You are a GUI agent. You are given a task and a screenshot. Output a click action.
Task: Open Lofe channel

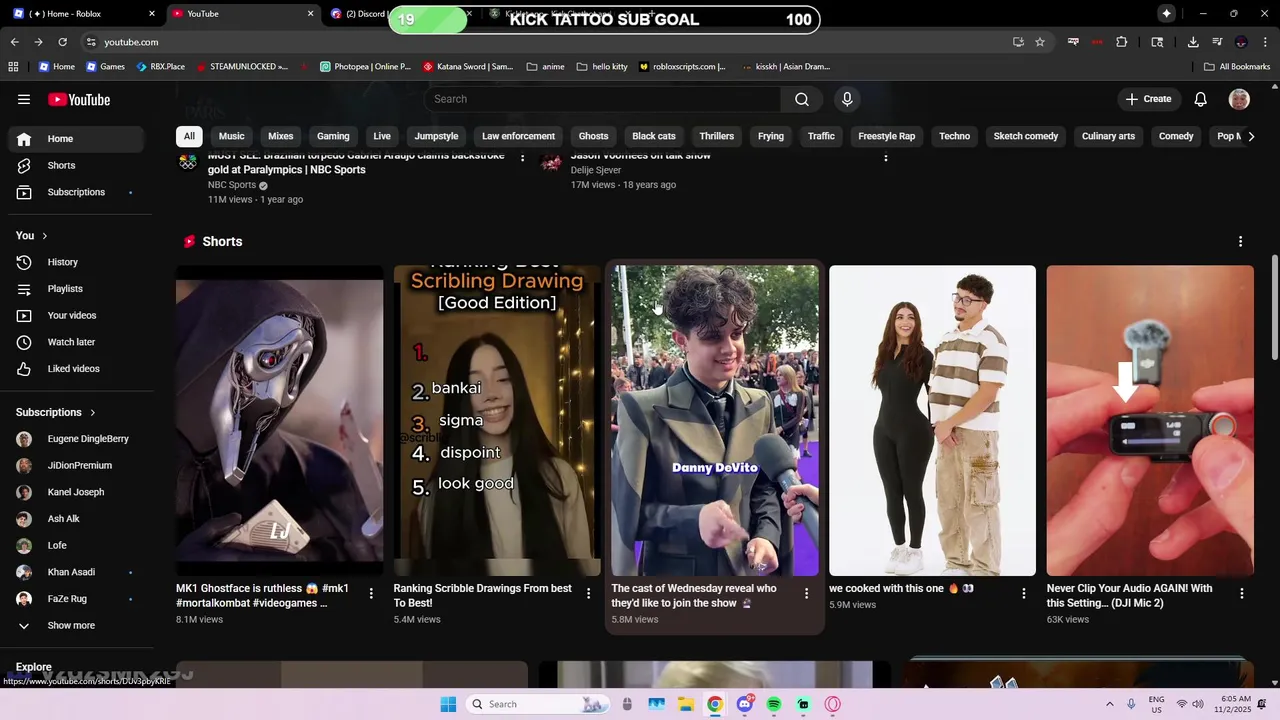click(x=76, y=545)
